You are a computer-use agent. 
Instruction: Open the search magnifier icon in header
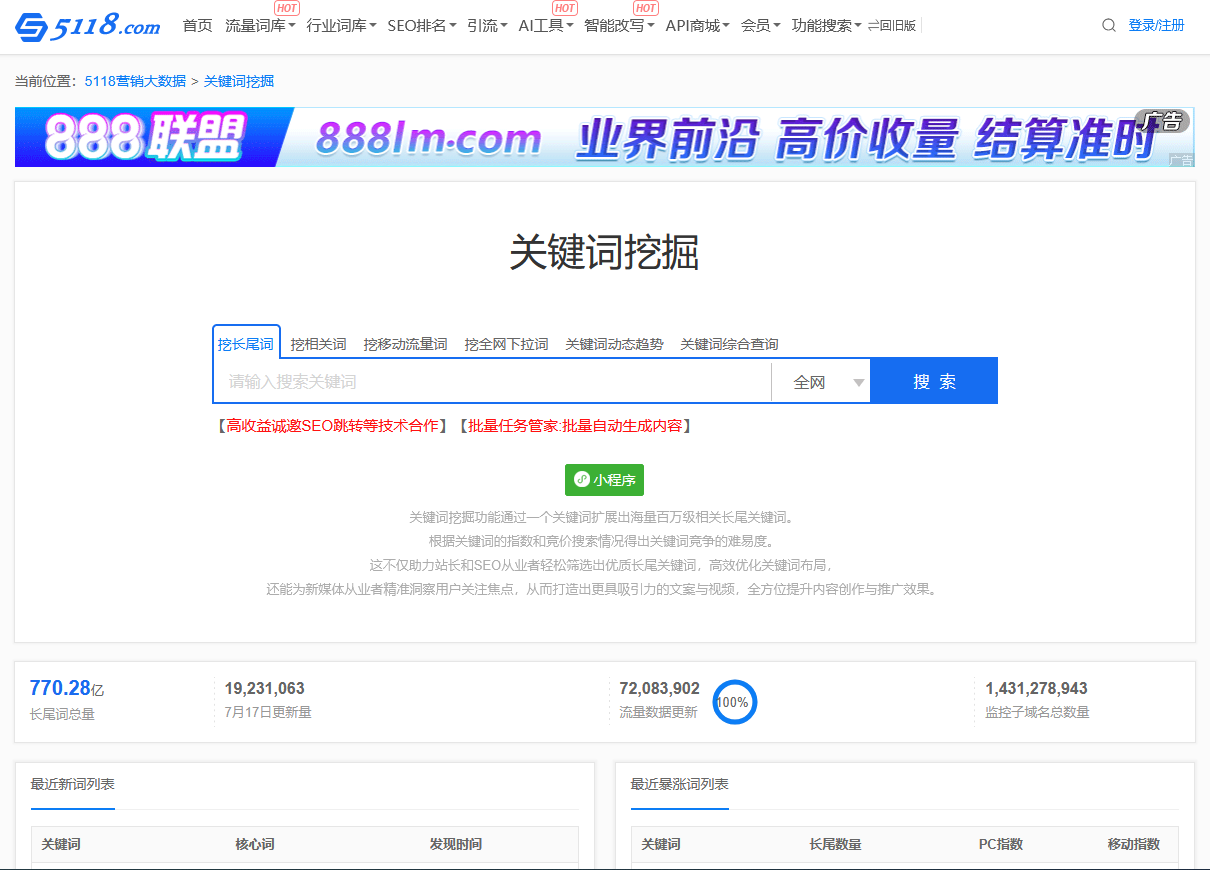point(1108,26)
